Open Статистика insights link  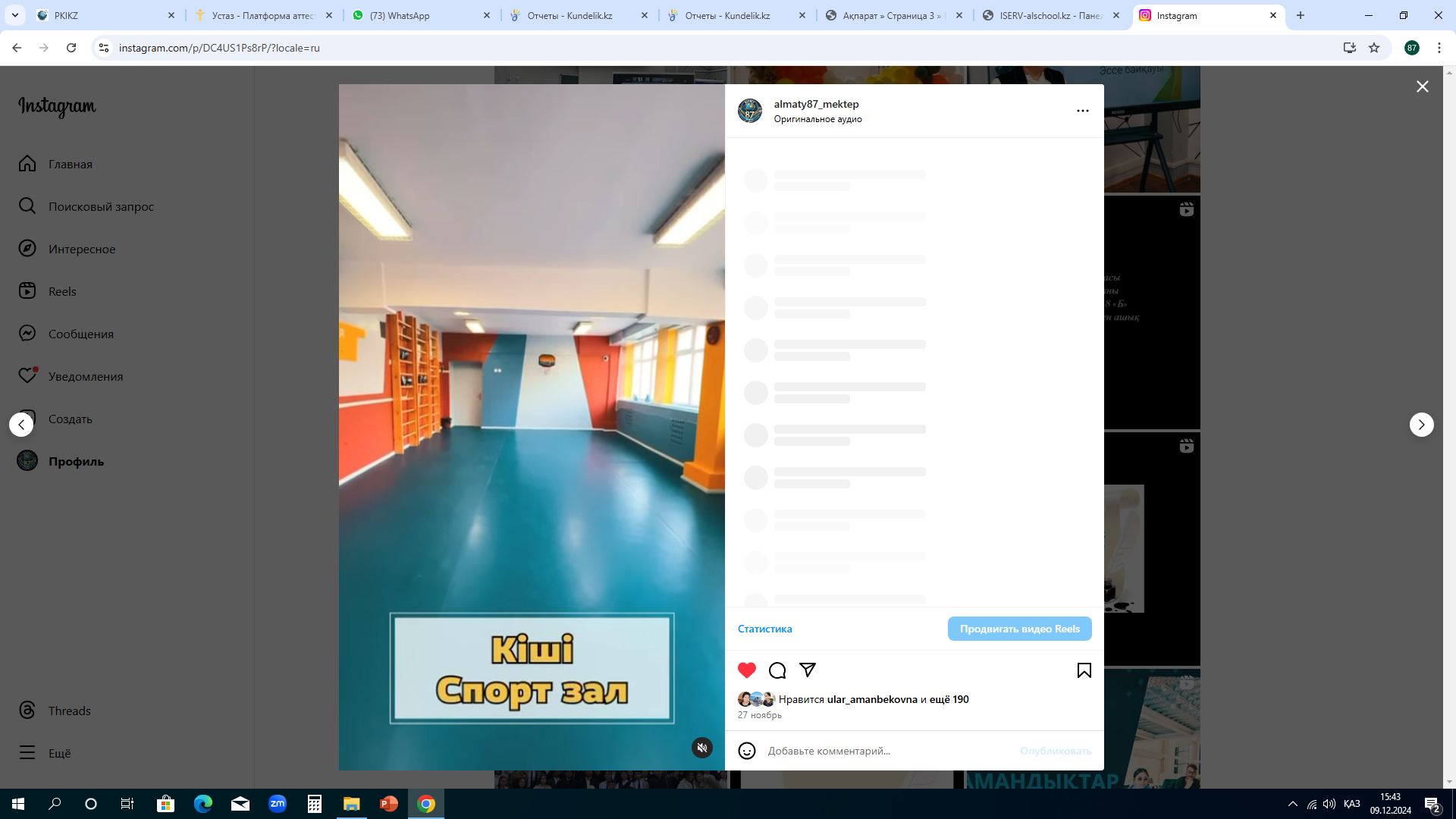[764, 629]
